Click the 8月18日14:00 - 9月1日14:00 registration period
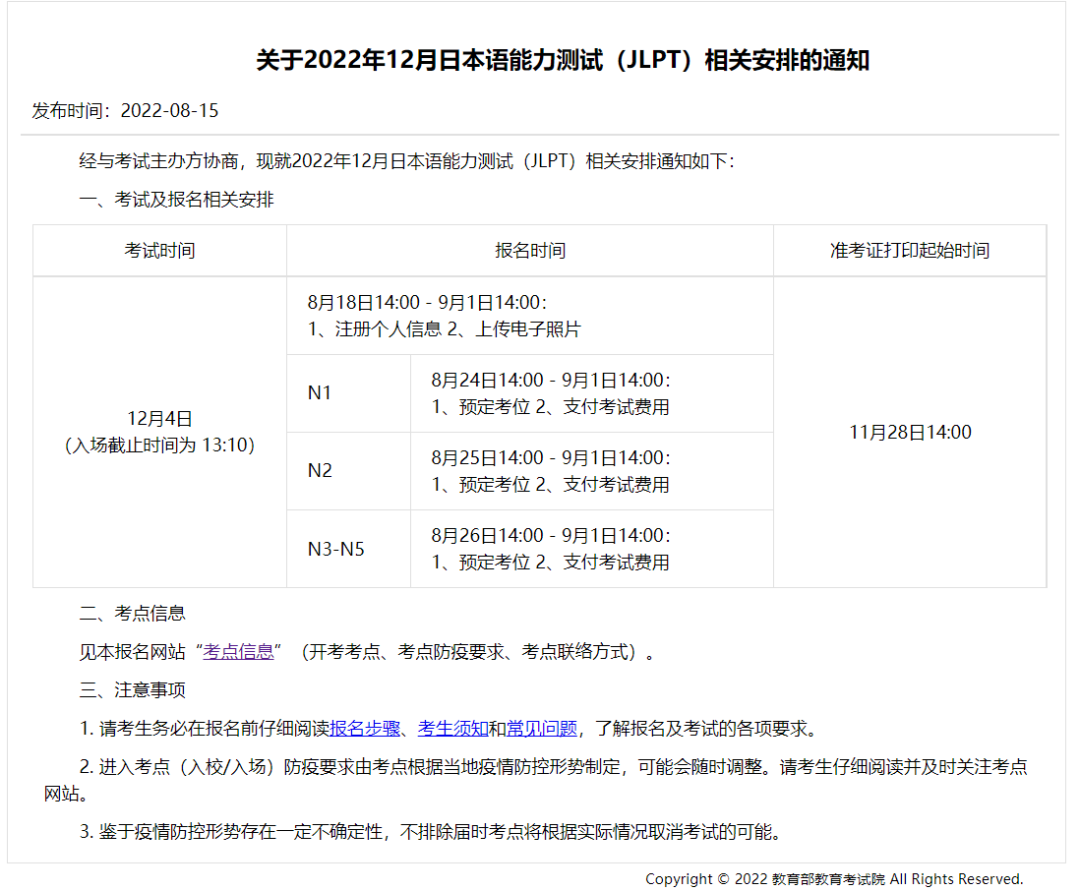This screenshot has width=1080, height=891. point(427,302)
